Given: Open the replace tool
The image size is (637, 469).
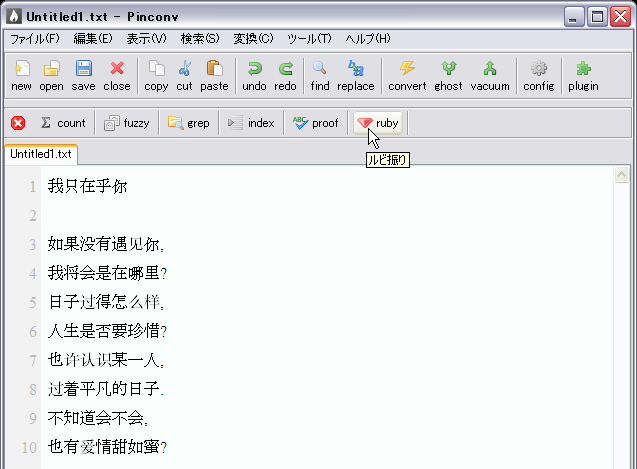Looking at the screenshot, I should tap(356, 76).
